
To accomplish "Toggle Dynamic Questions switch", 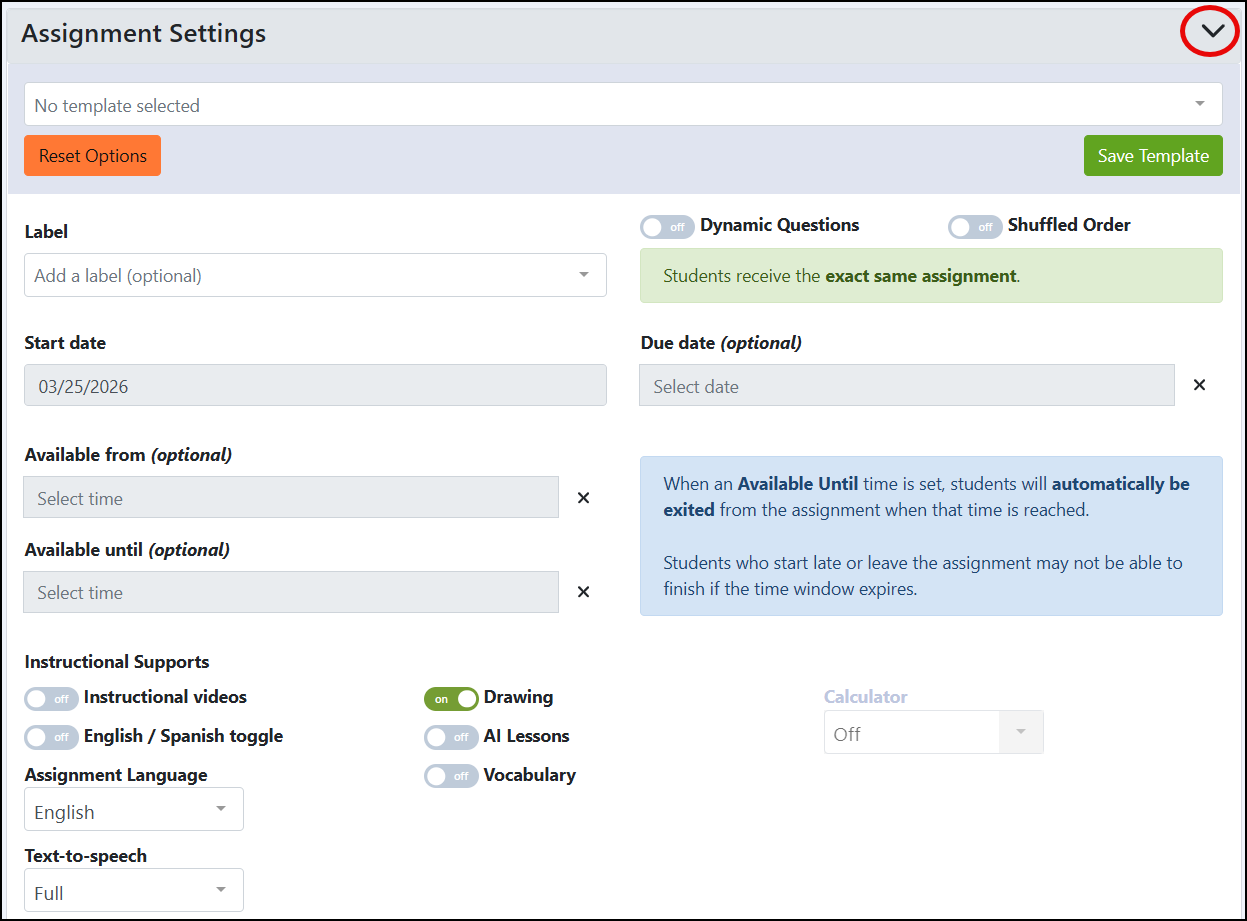I will click(667, 226).
